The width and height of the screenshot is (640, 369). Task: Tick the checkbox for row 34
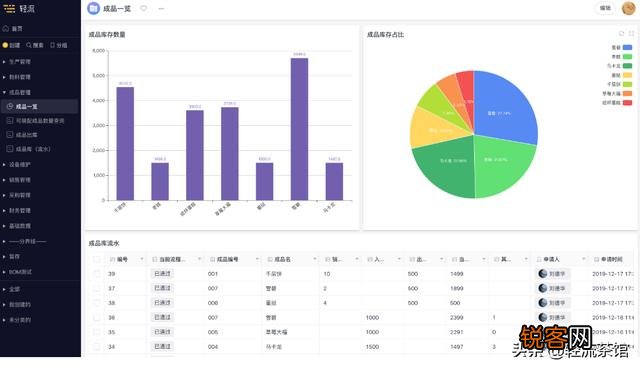click(97, 347)
